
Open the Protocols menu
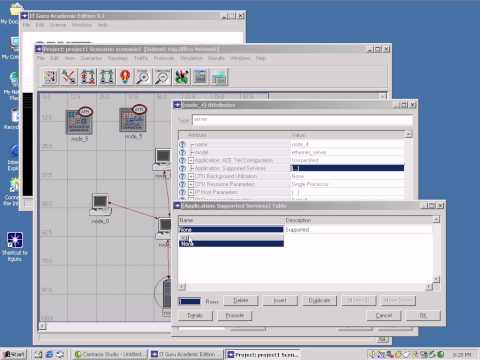(164, 58)
